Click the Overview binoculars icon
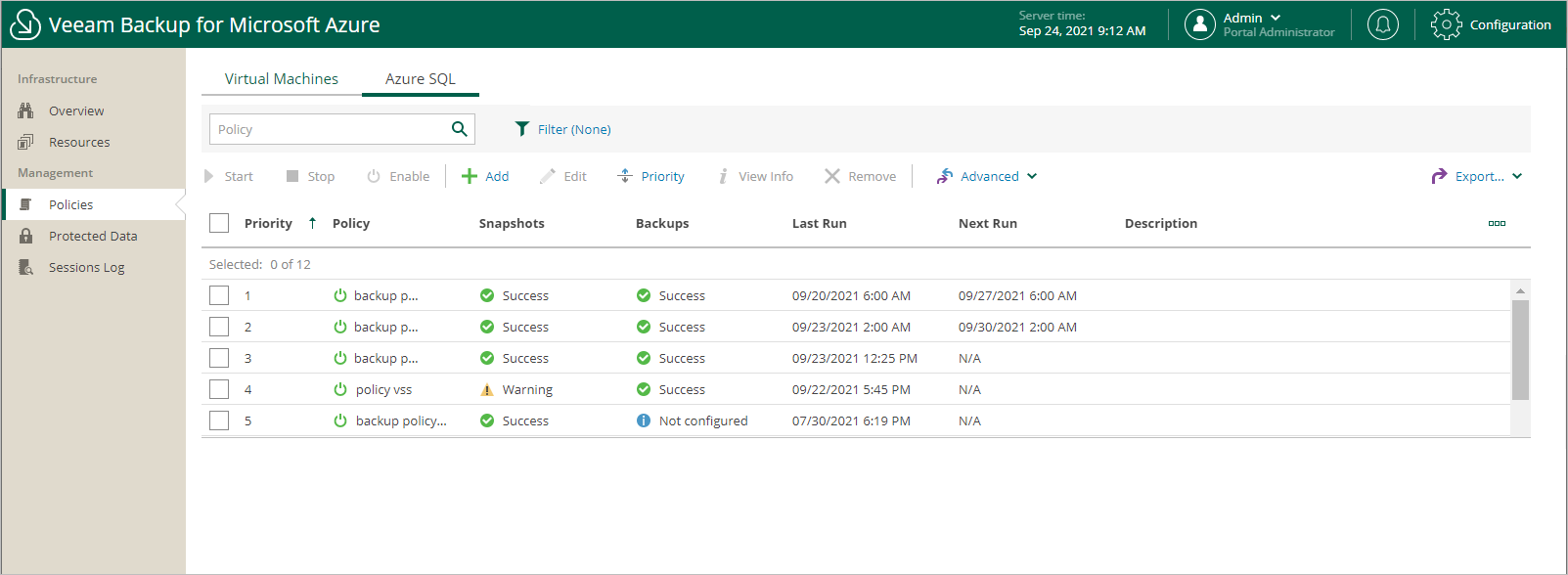1568x575 pixels. point(26,111)
